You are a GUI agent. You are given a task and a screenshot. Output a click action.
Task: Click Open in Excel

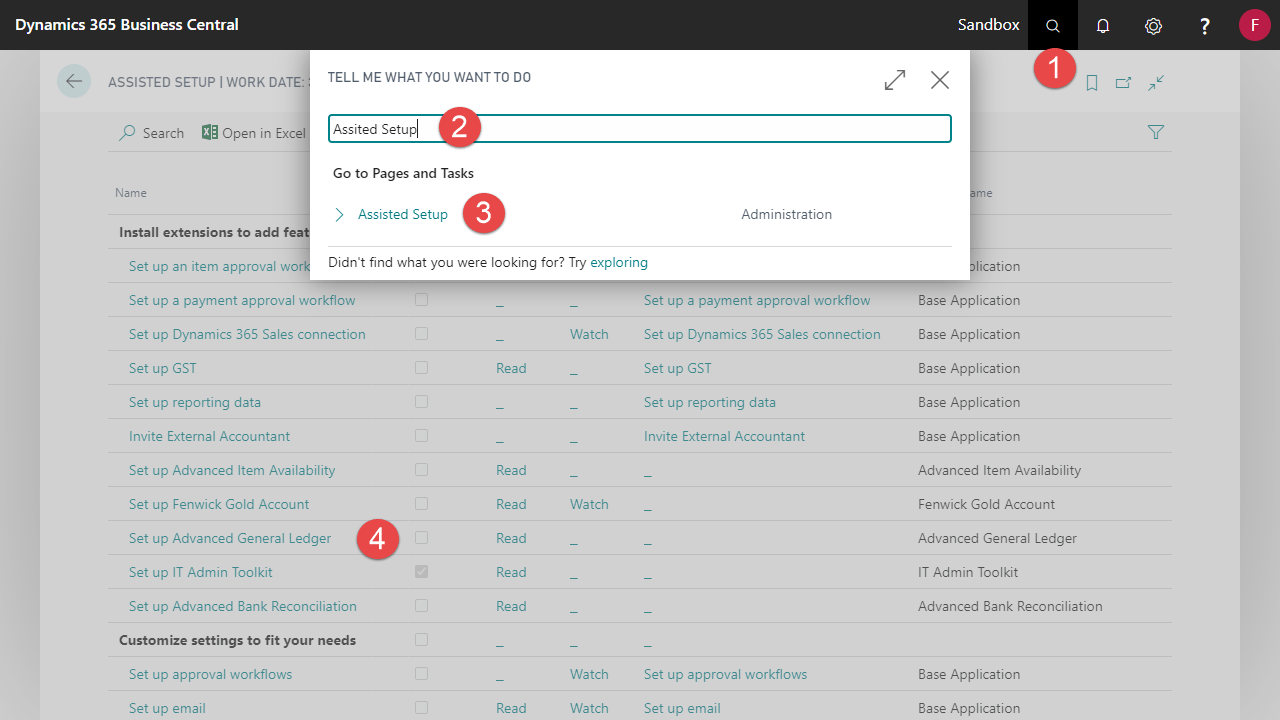[254, 133]
